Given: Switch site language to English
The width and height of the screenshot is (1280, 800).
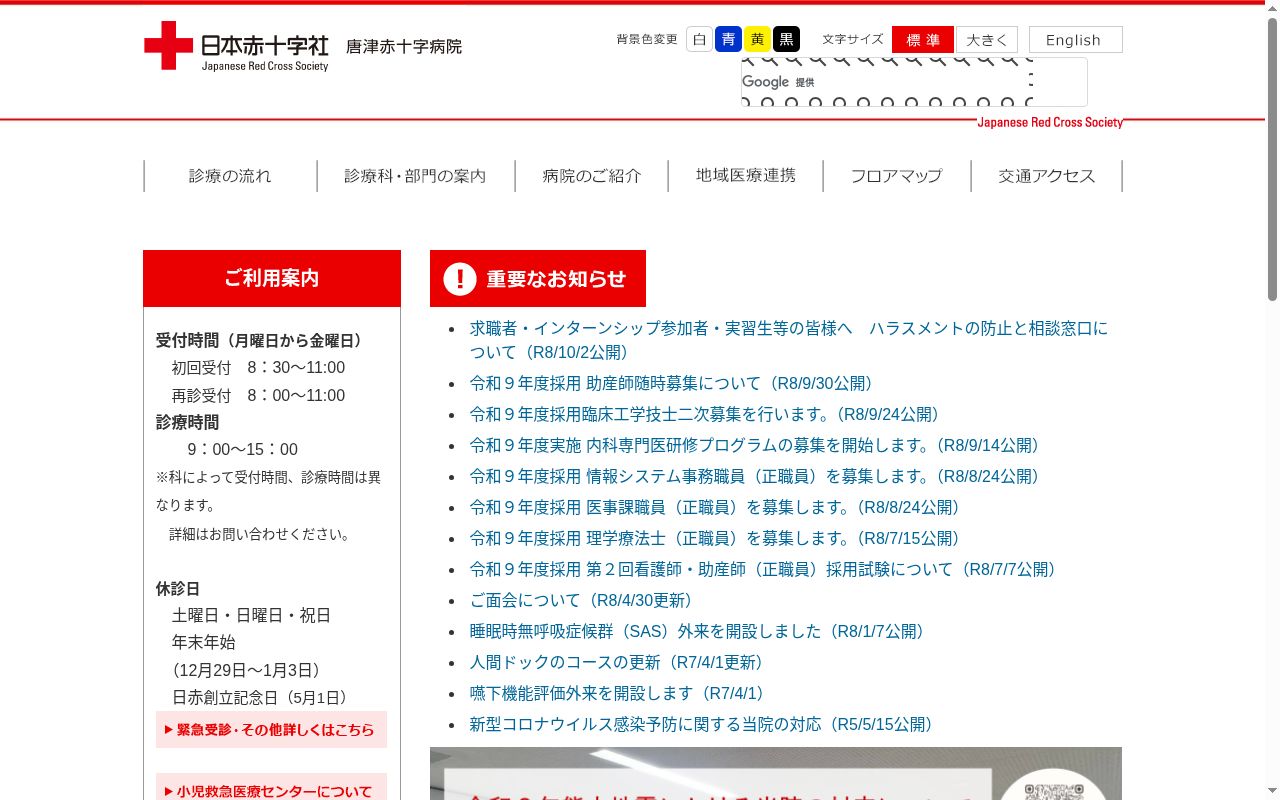Looking at the screenshot, I should point(1075,40).
